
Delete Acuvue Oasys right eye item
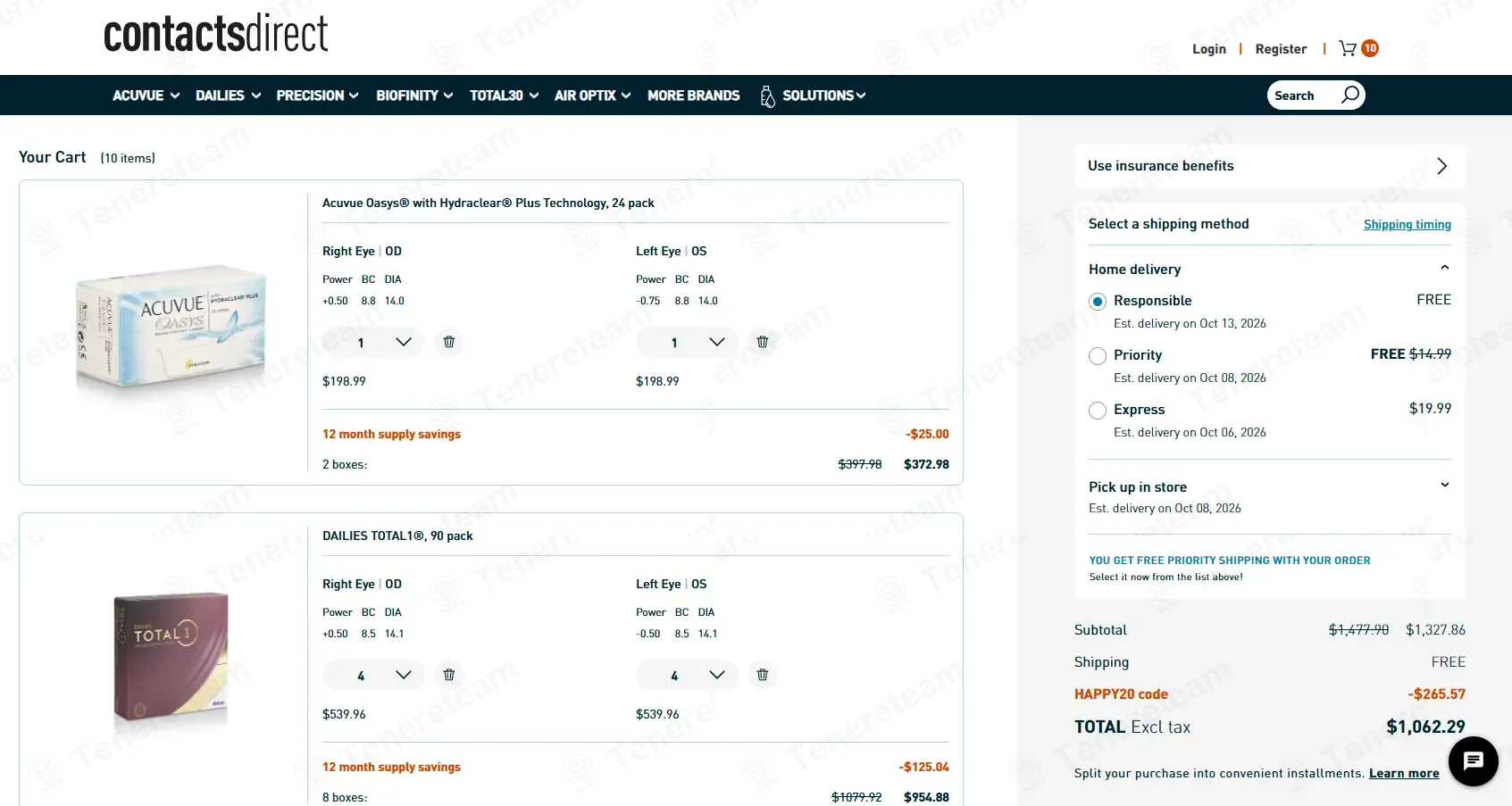449,342
